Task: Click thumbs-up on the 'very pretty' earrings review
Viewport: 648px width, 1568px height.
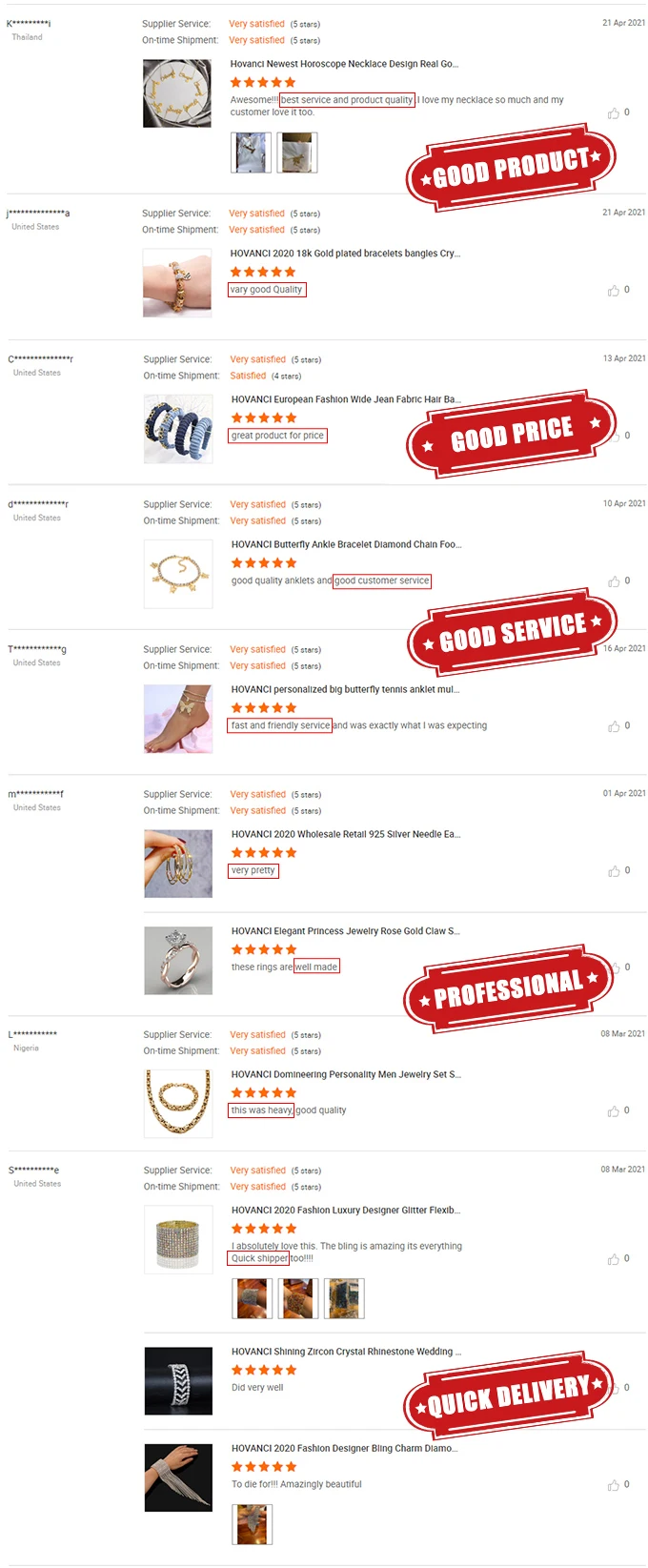Action: pyautogui.click(x=614, y=871)
